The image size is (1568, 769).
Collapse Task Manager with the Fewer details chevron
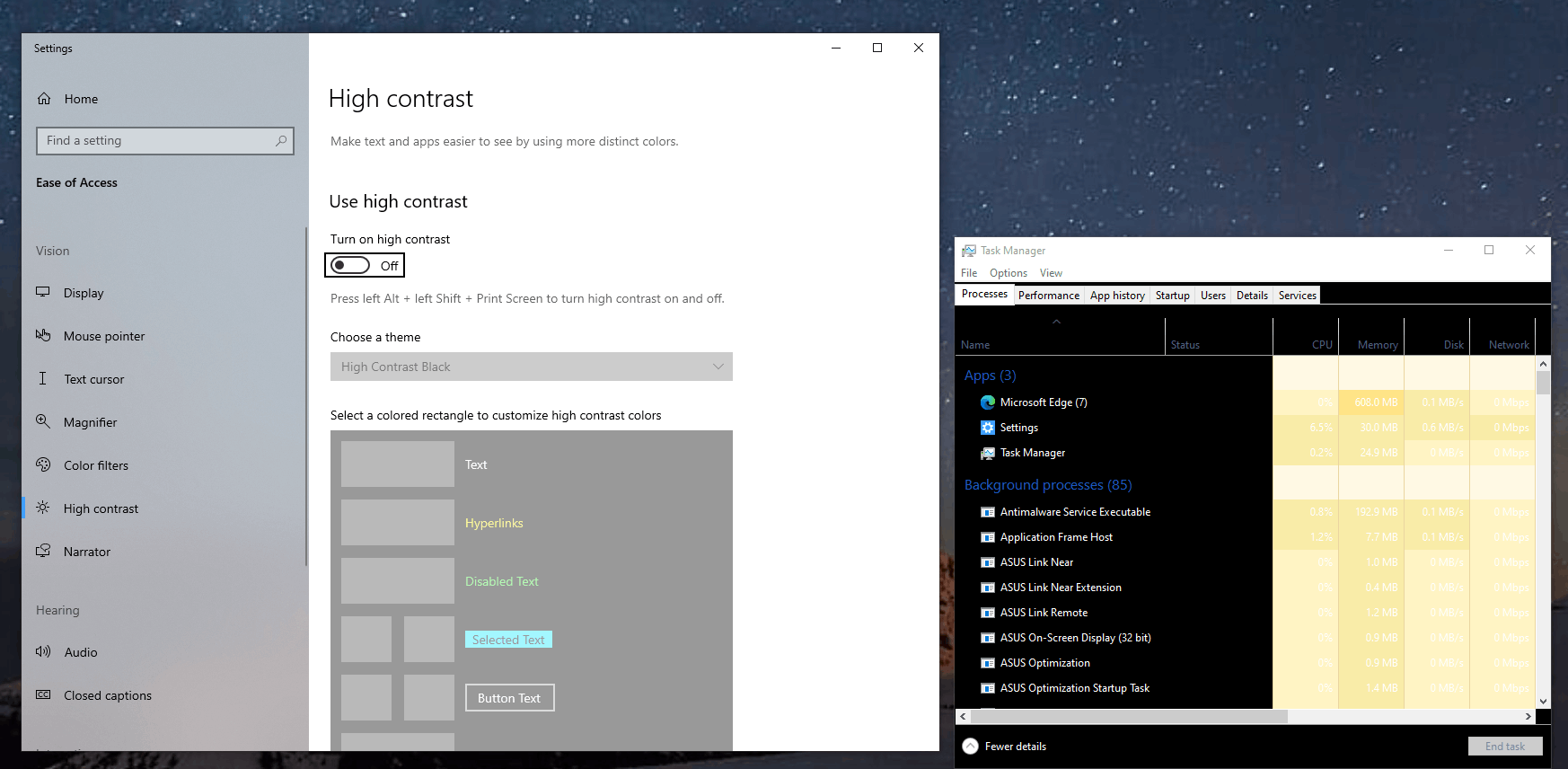coord(971,747)
